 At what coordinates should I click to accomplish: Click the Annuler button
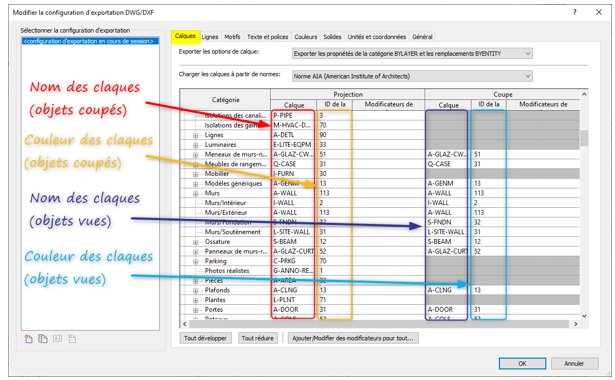tap(574, 364)
